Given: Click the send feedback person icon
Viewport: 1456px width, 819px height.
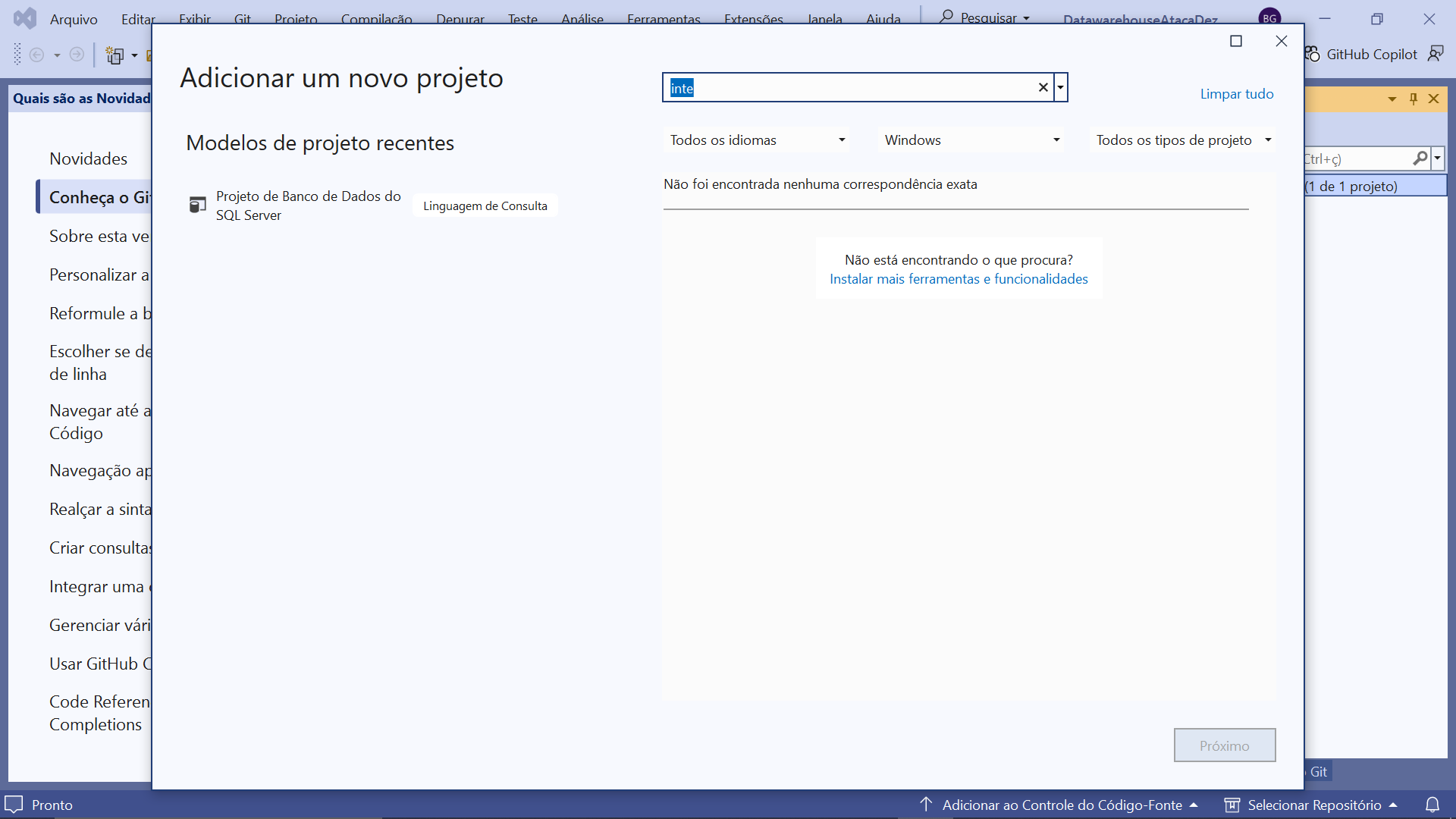Looking at the screenshot, I should [x=1436, y=54].
